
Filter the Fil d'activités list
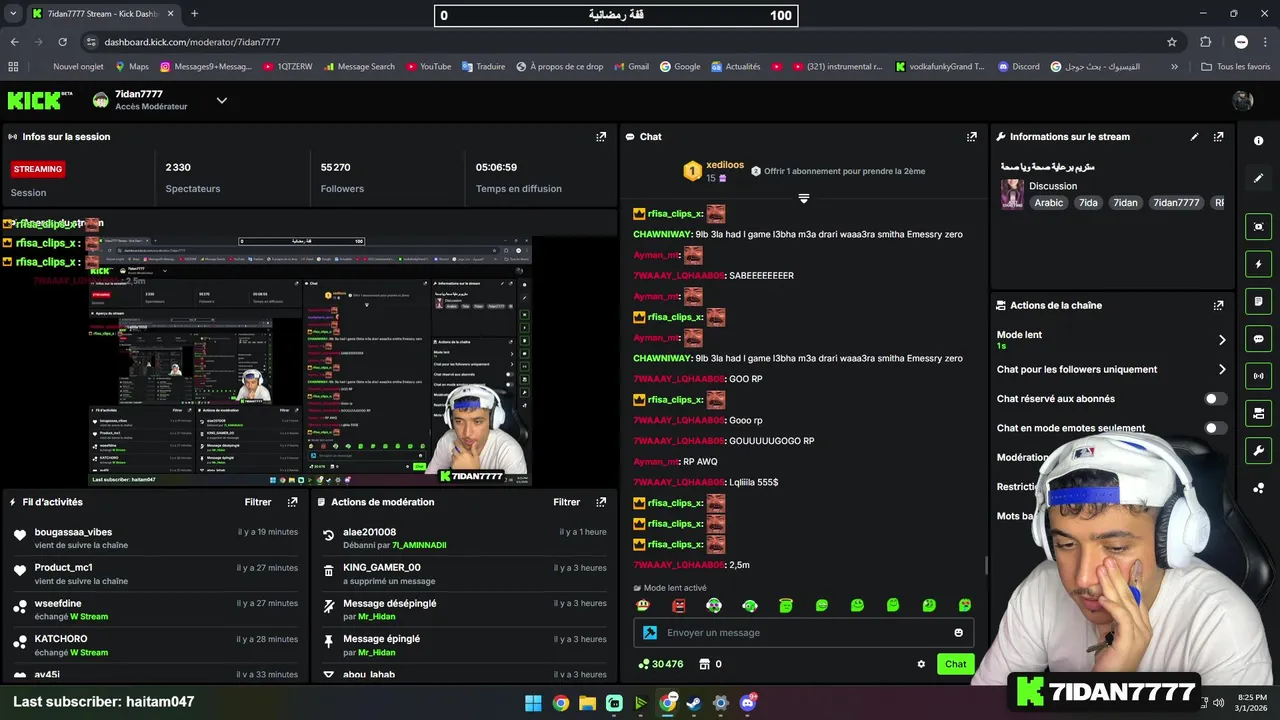[258, 502]
